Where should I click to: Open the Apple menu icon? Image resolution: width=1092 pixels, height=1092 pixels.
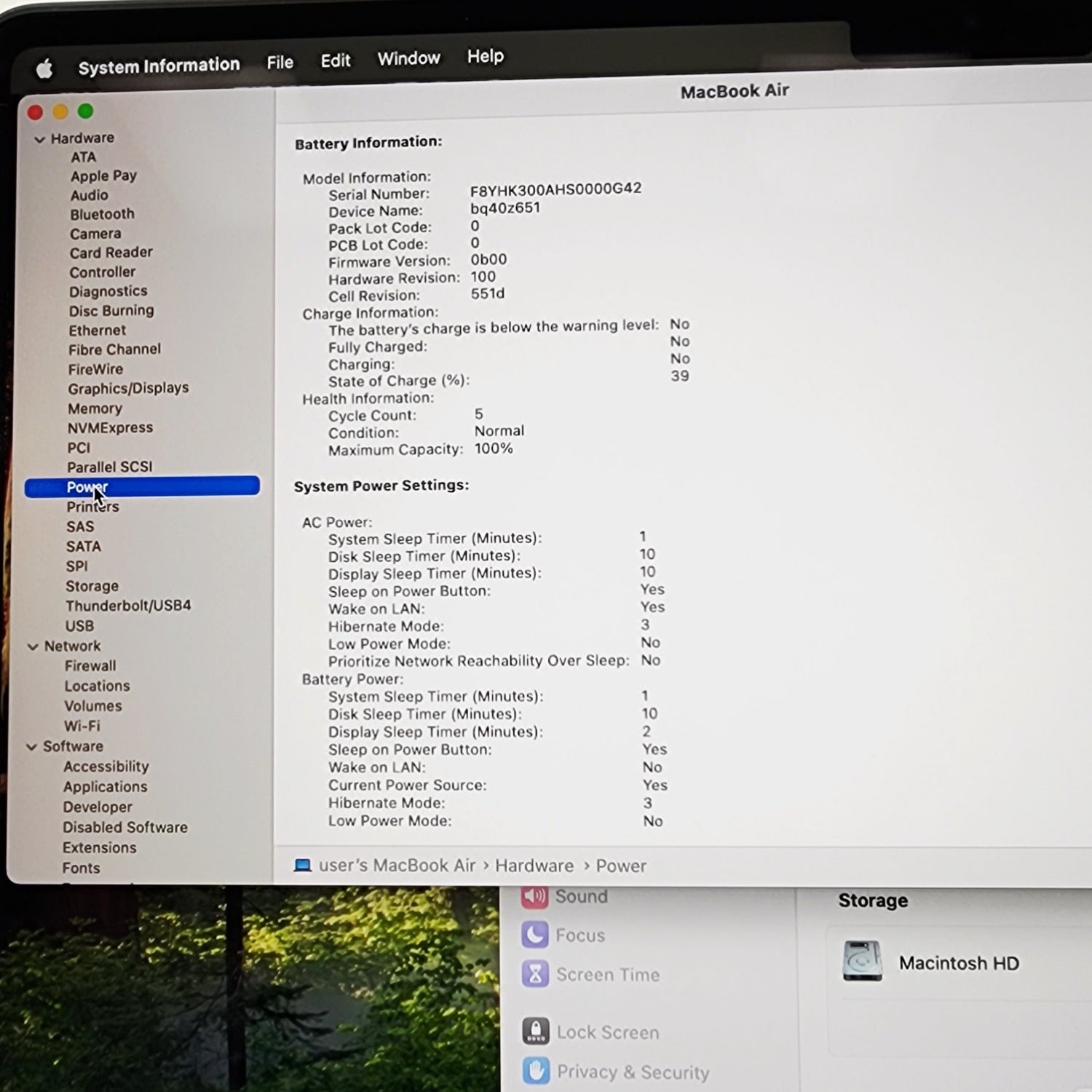[44, 69]
